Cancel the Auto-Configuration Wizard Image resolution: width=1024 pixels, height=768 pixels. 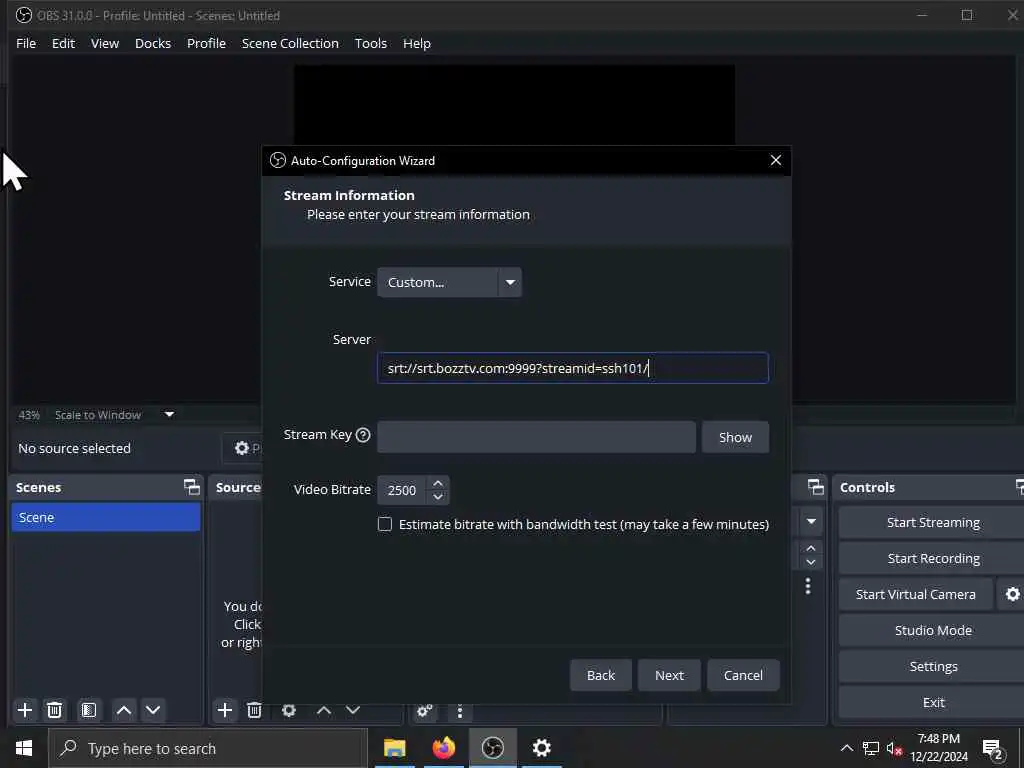[743, 675]
